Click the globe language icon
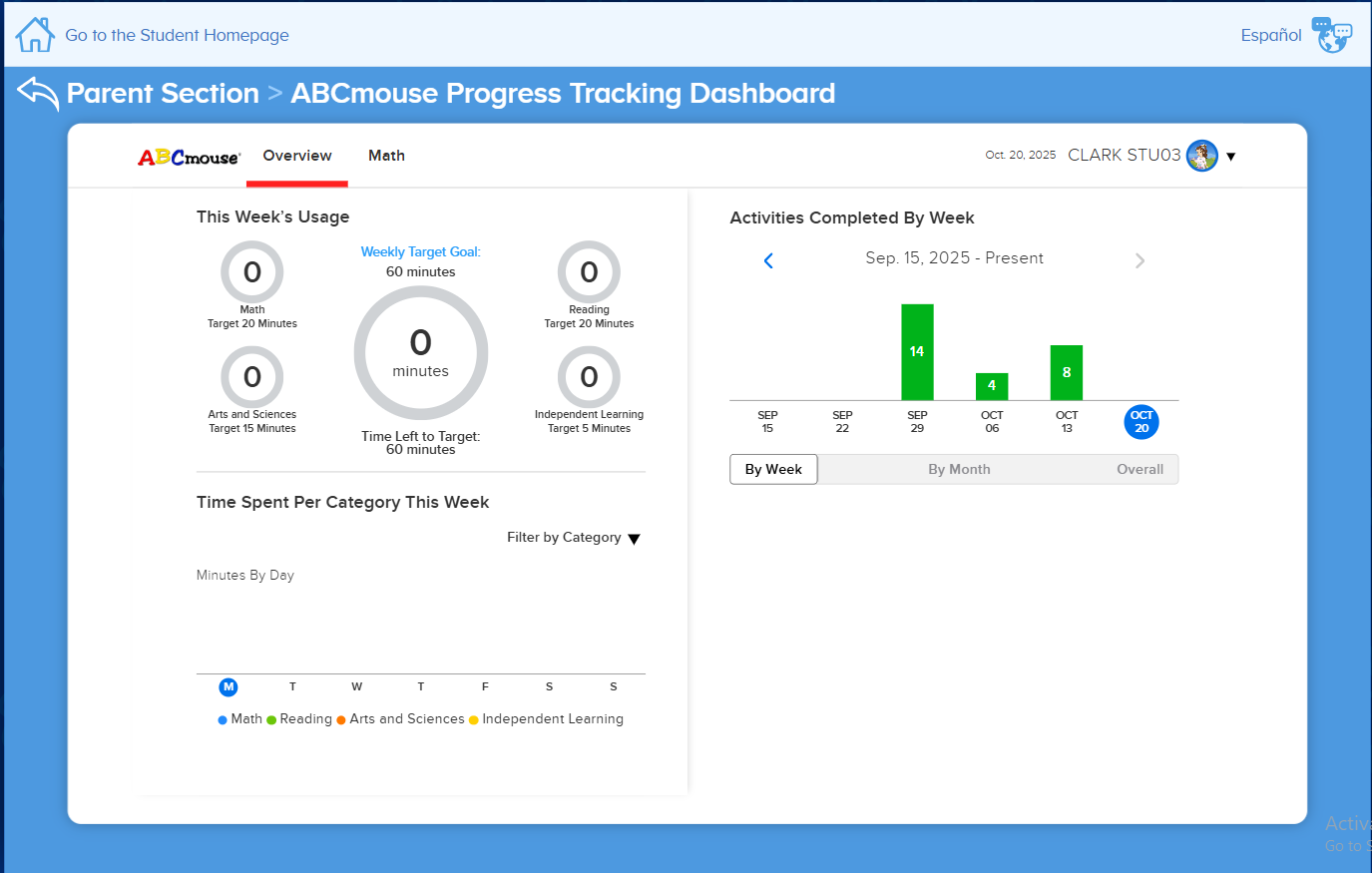 [1332, 35]
